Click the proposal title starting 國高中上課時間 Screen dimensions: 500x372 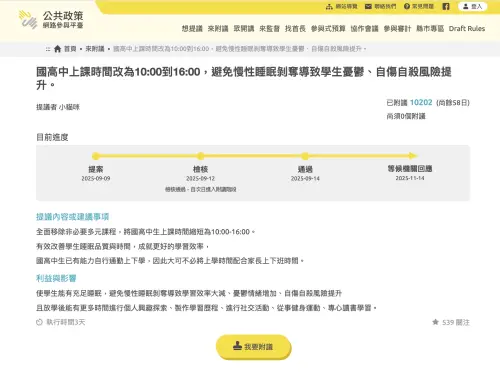pyautogui.click(x=244, y=78)
